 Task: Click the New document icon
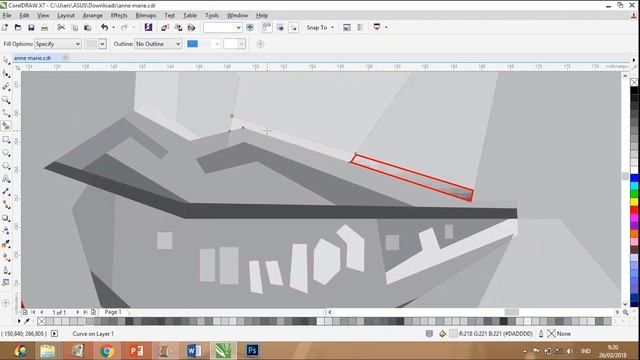click(x=5, y=27)
